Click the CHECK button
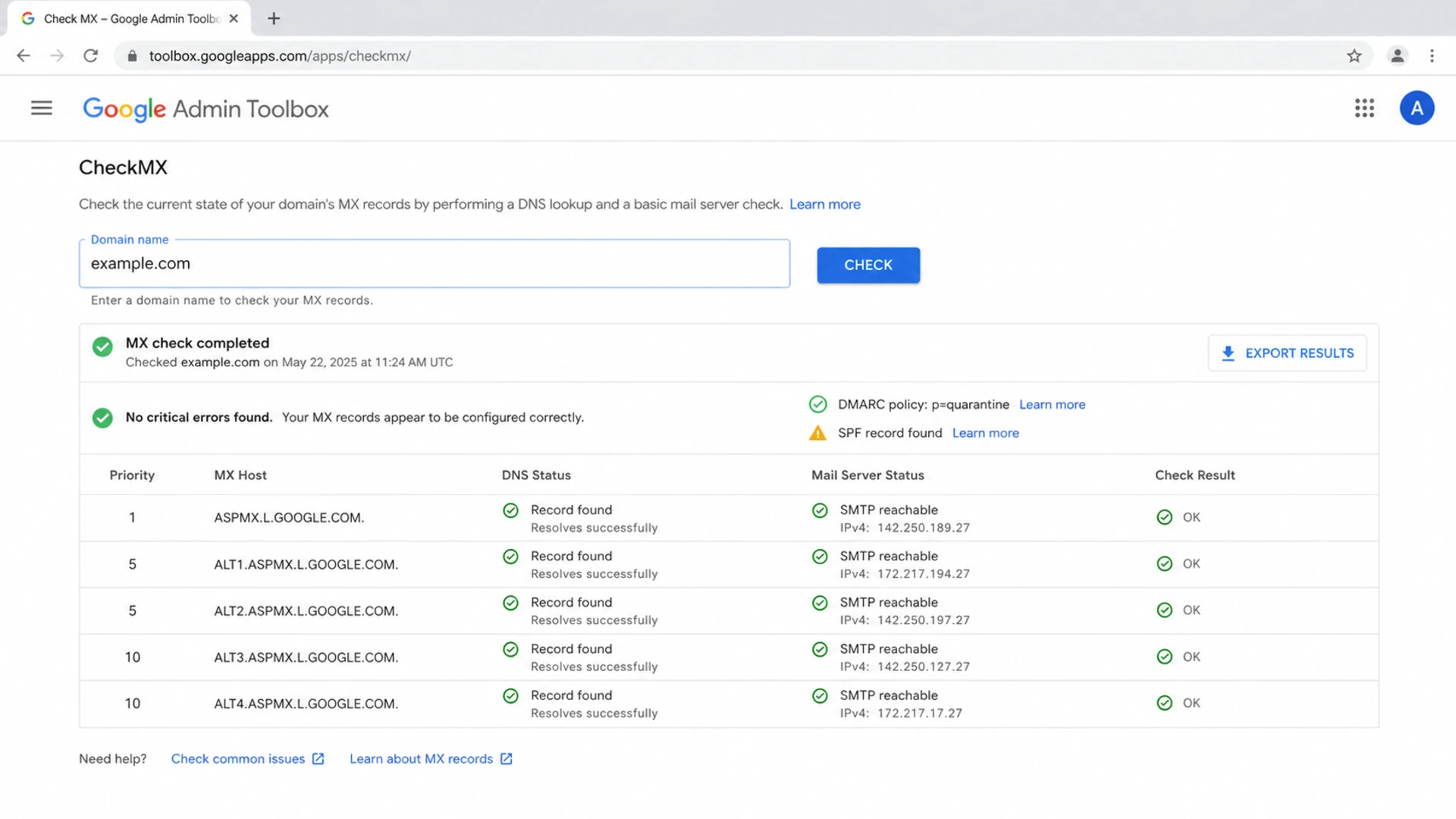This screenshot has width=1456, height=819. click(868, 265)
